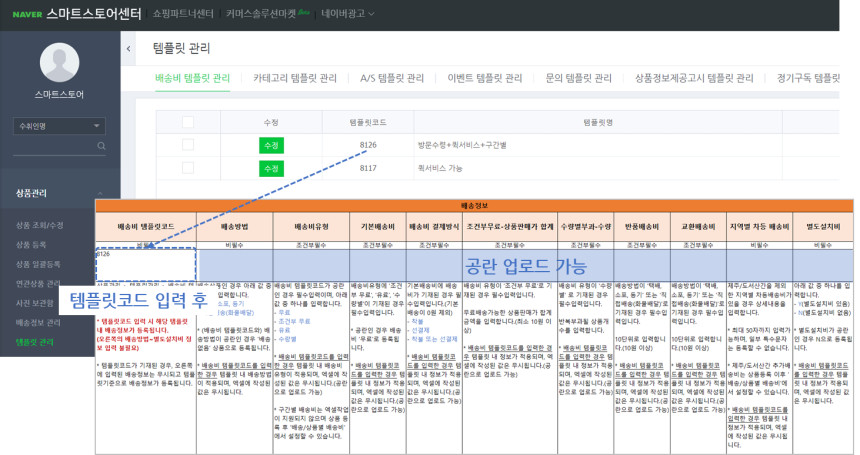Click 수정 button for template 8126

pos(270,145)
